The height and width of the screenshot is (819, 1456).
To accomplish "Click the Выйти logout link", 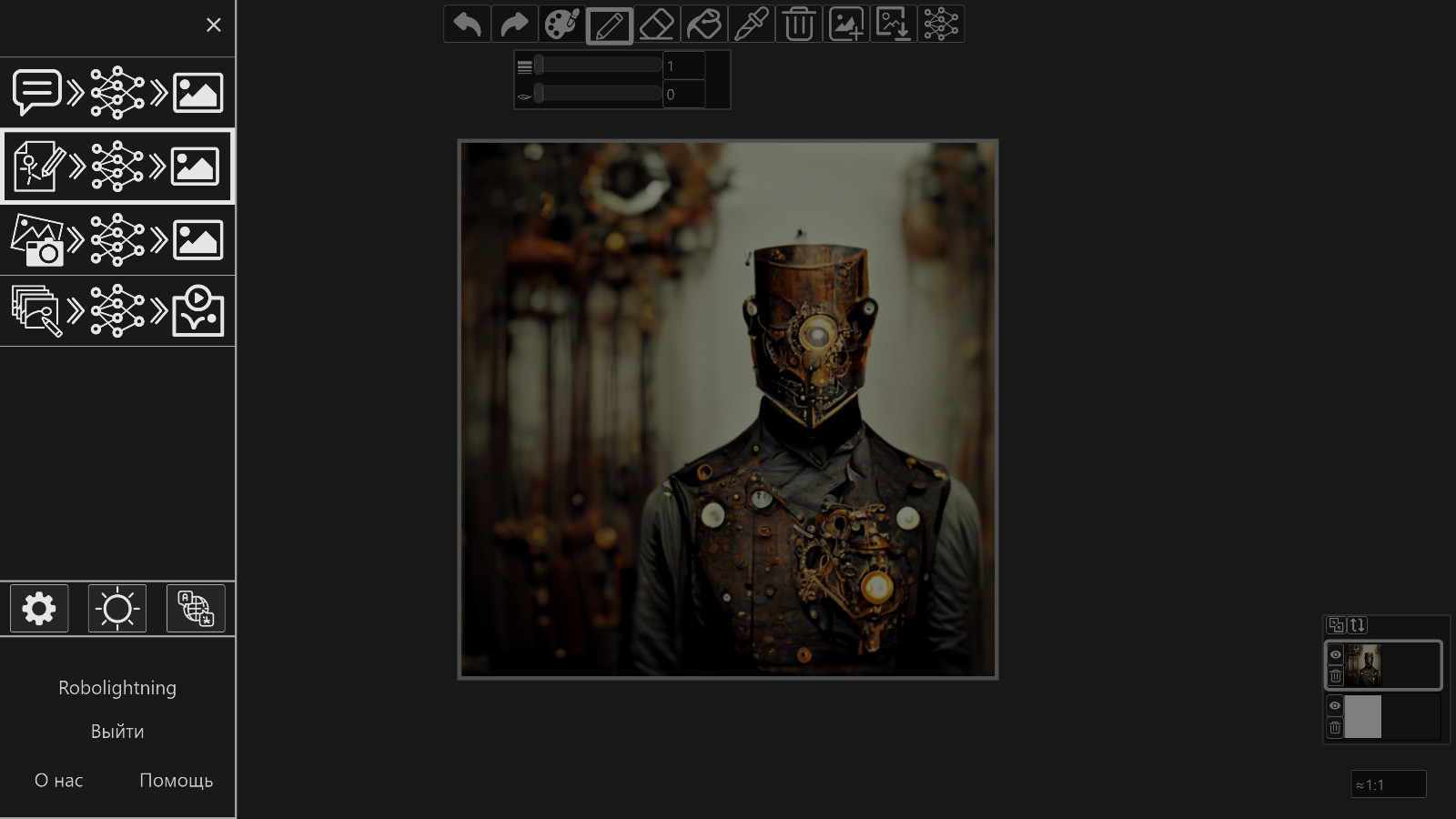I will [117, 732].
